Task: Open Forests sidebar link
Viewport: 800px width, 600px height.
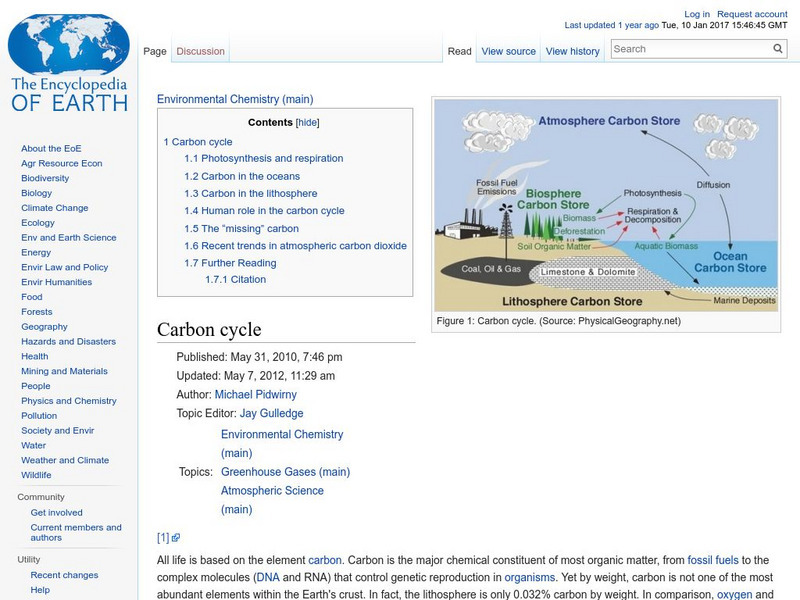Action: pyautogui.click(x=37, y=311)
